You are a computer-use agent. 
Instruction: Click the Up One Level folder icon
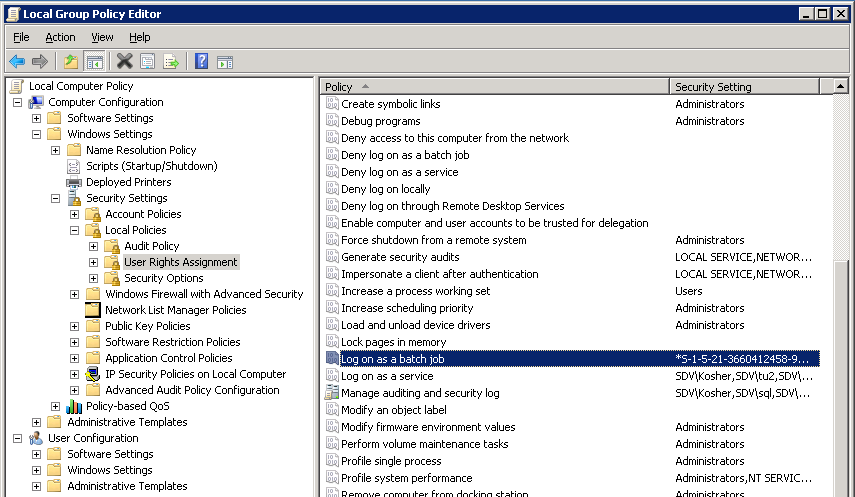pyautogui.click(x=71, y=62)
